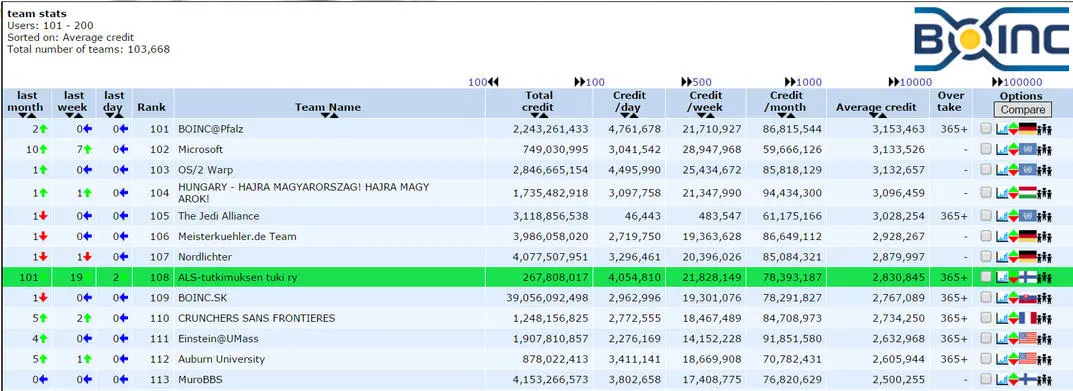Sort ascending by last week up arrow
1073x391 pixels.
79,115
